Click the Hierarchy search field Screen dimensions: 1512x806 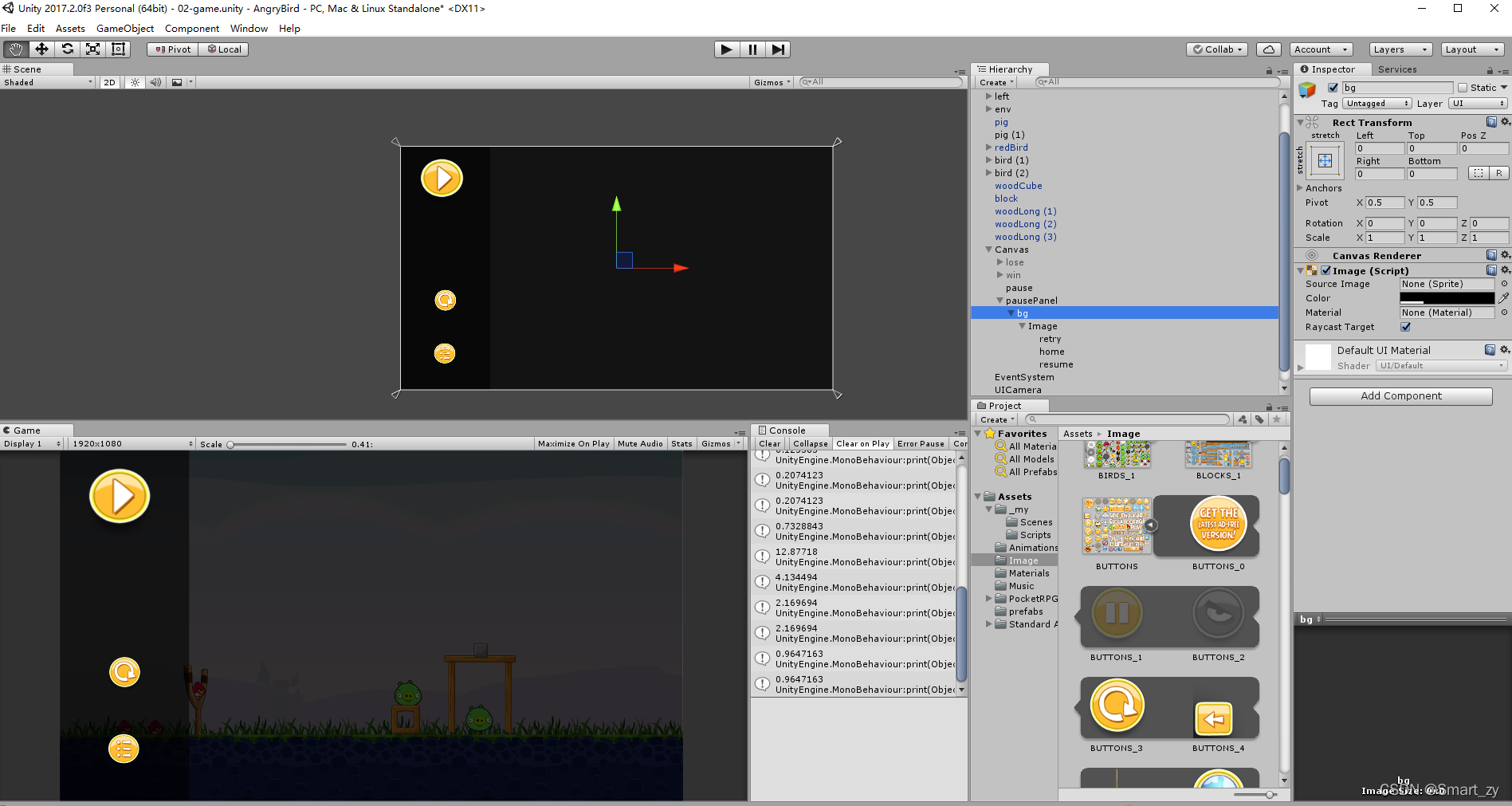coord(1157,82)
